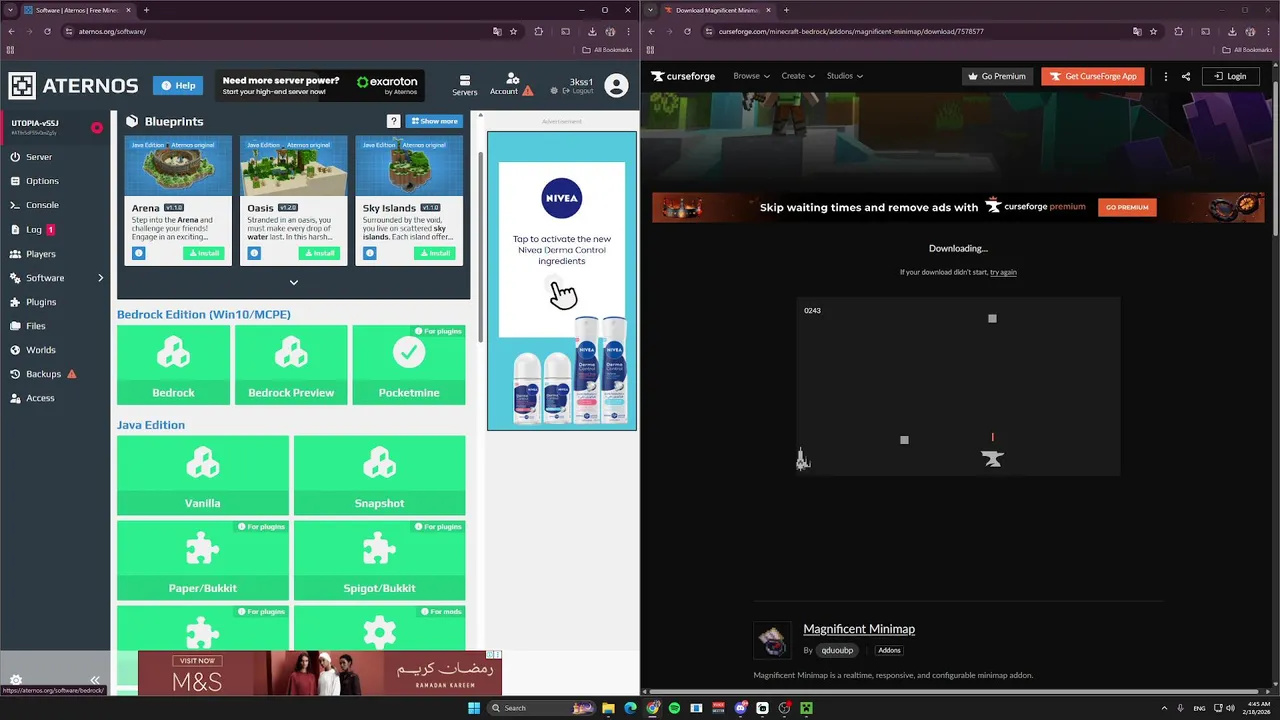
Task: Collapse Aternos sidebar with double-arrow icon
Action: pyautogui.click(x=95, y=680)
